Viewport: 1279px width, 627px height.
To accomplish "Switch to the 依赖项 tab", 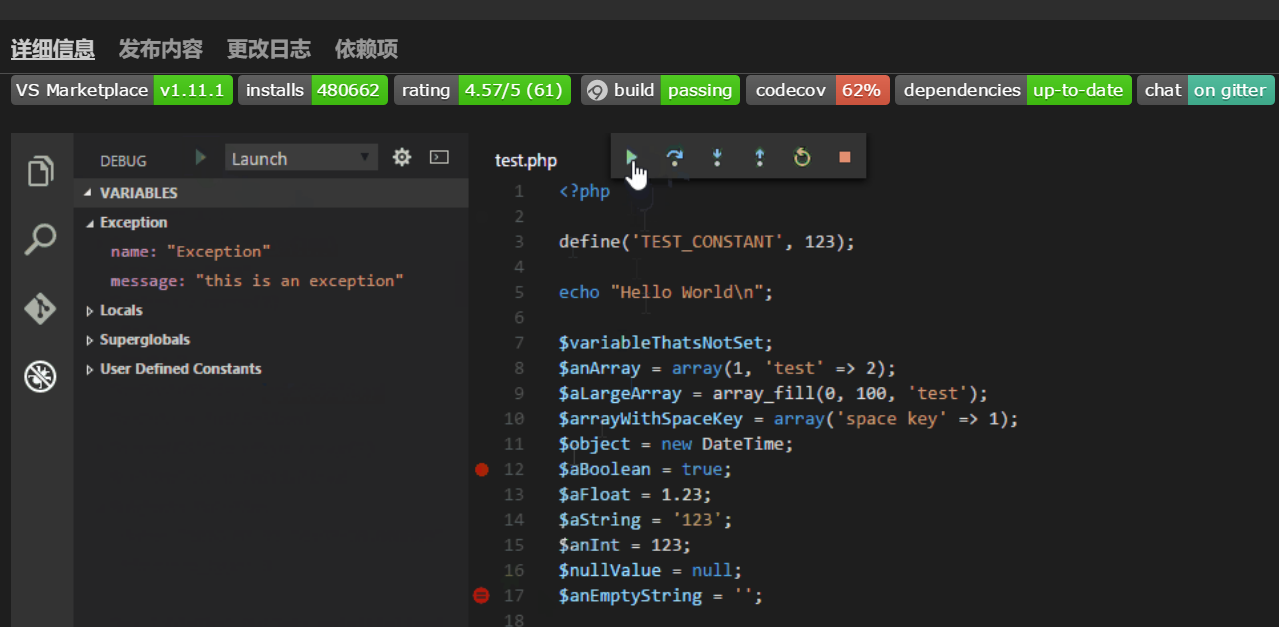I will coord(366,49).
